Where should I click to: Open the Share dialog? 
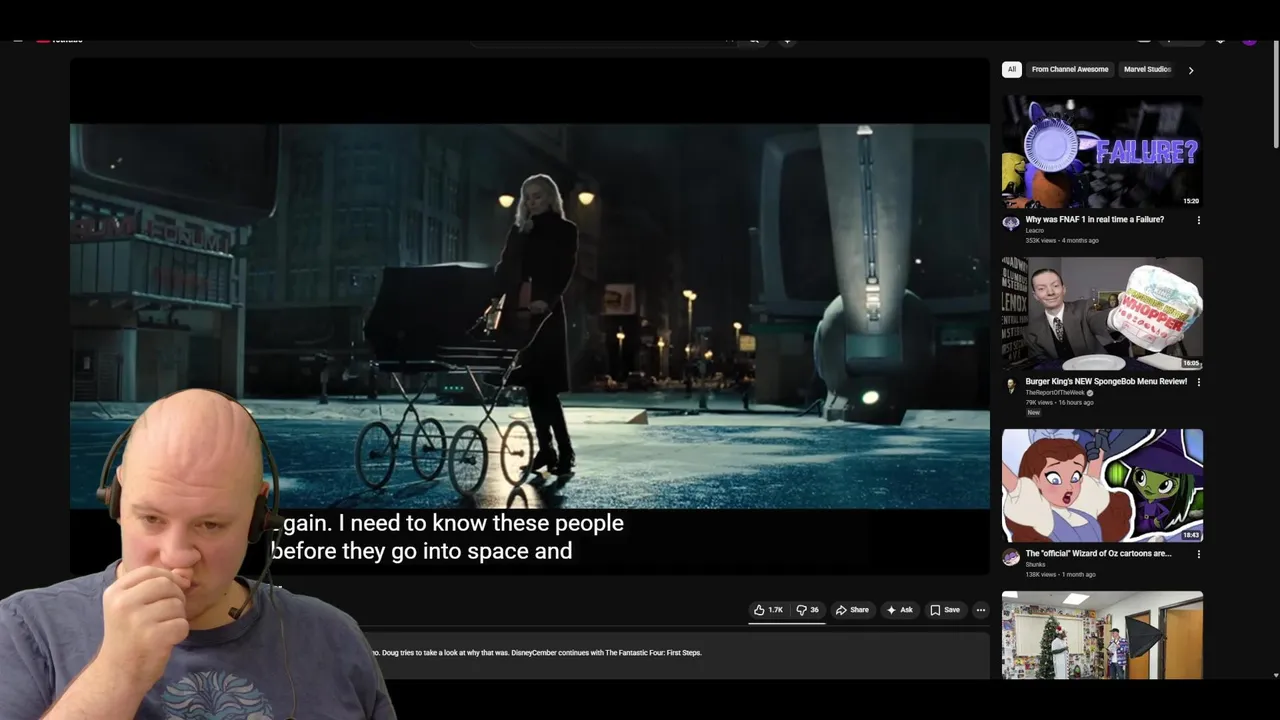[853, 610]
